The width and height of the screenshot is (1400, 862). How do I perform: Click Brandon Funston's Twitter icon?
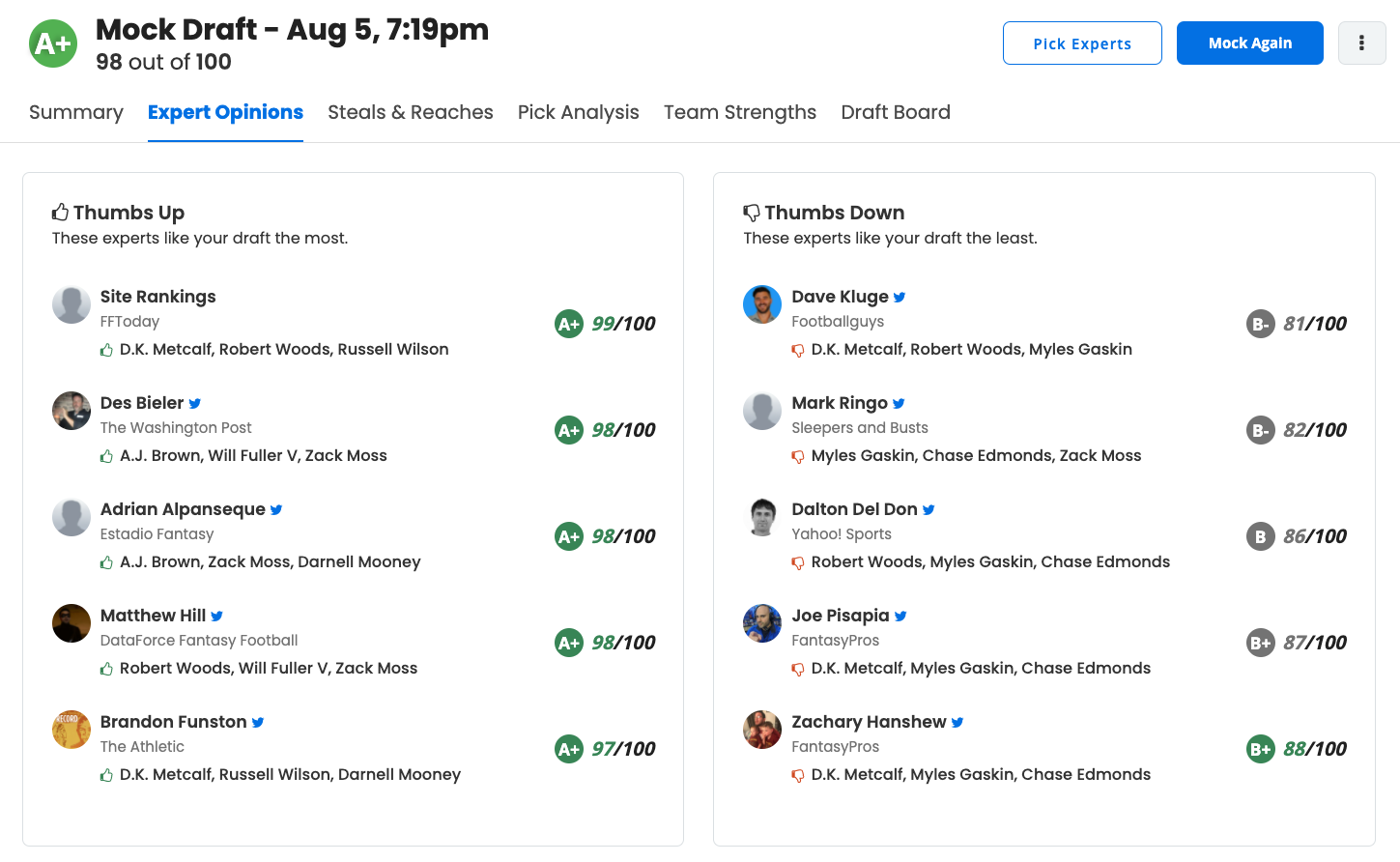(x=258, y=723)
